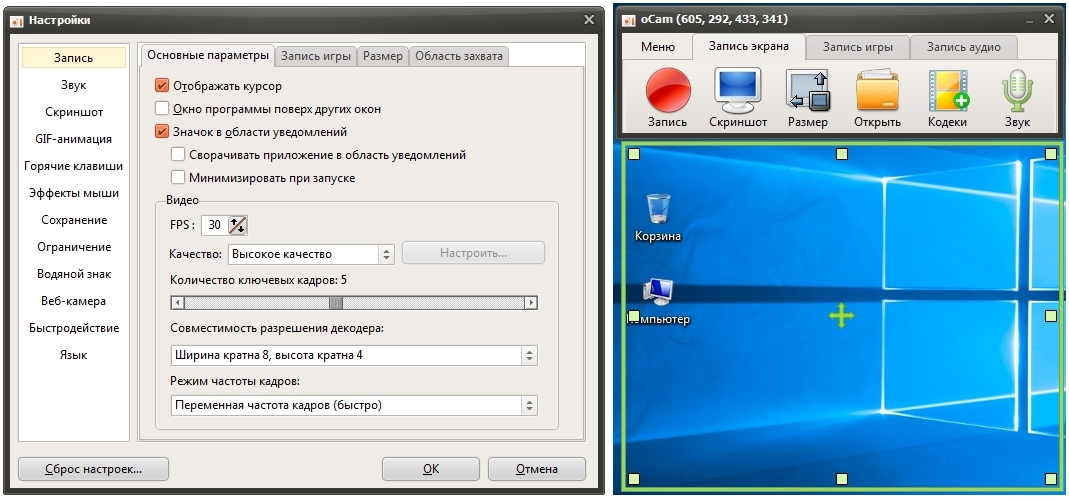
Task: Disable the Отображать курсор checkbox
Action: tap(162, 86)
